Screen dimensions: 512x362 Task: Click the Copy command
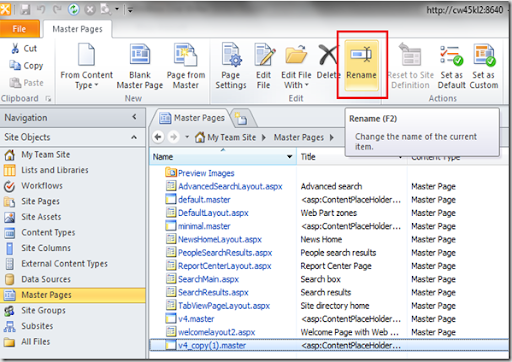click(26, 65)
